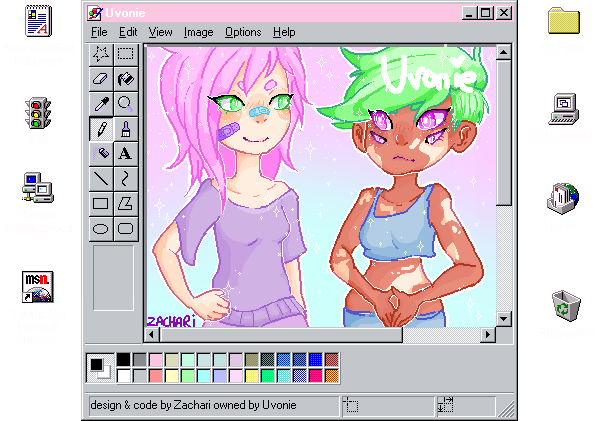Open My Computer desktop icon
Viewport: 604px width, 421px height.
[x=564, y=109]
